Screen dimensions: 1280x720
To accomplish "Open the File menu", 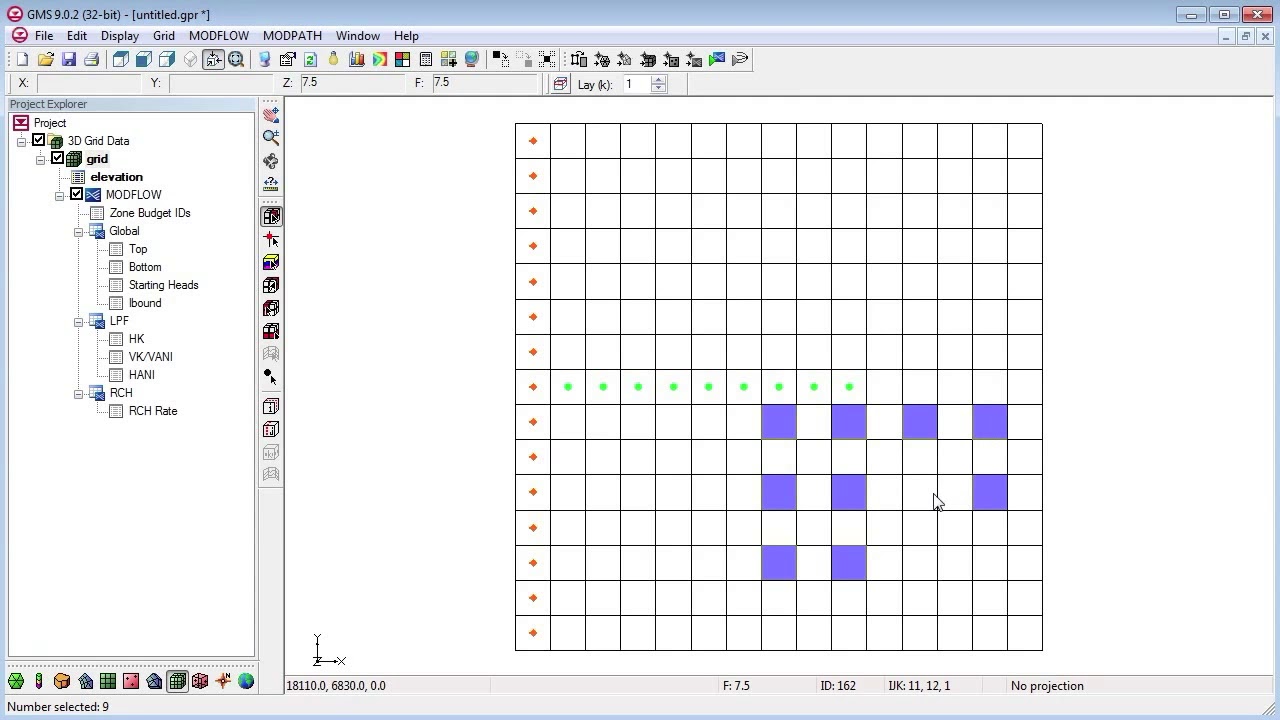I will click(x=44, y=36).
